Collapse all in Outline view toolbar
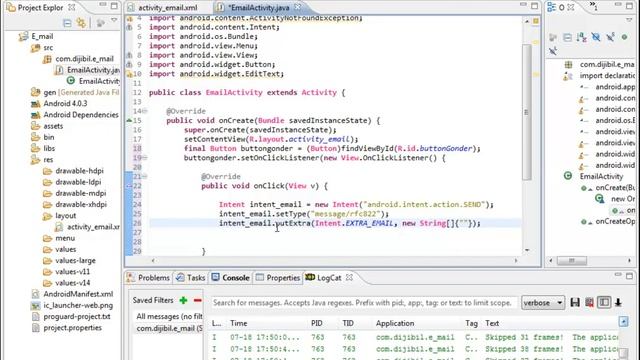 point(567,38)
